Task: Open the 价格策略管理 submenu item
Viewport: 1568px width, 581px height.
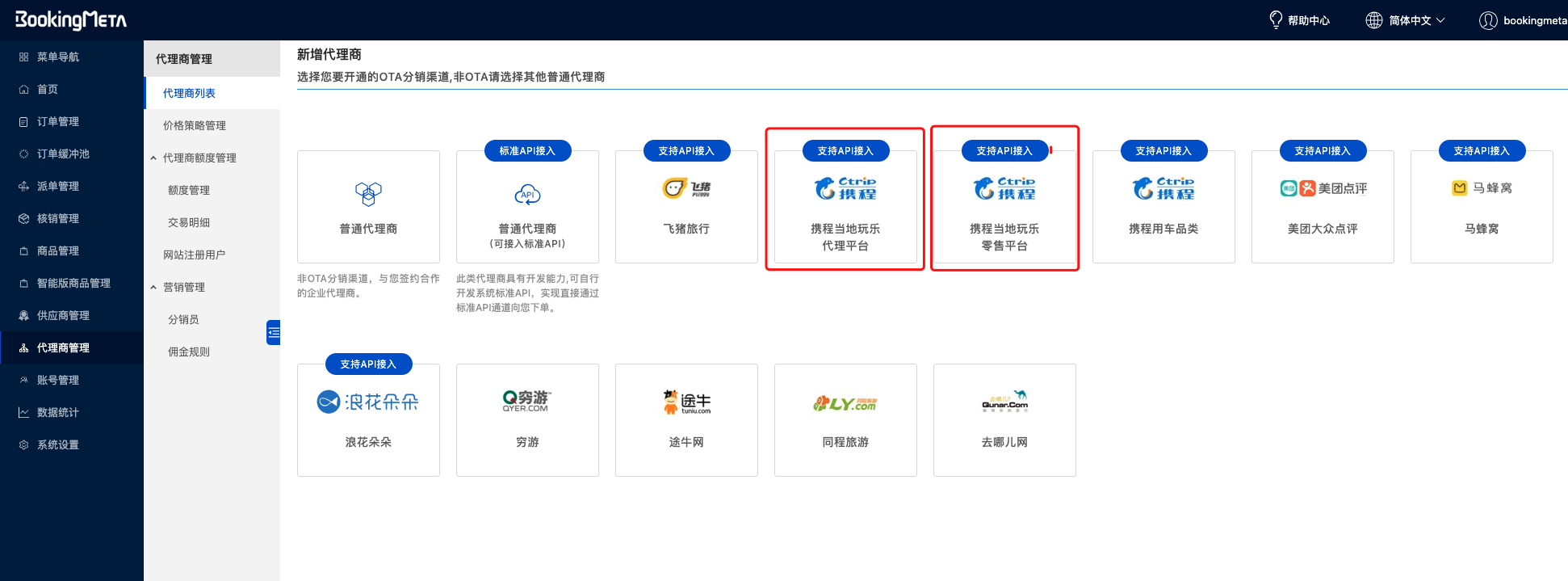Action: click(x=194, y=125)
